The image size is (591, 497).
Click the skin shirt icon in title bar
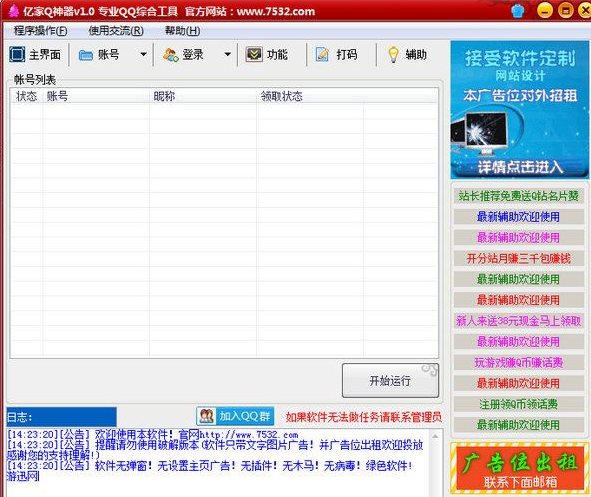pos(518,11)
